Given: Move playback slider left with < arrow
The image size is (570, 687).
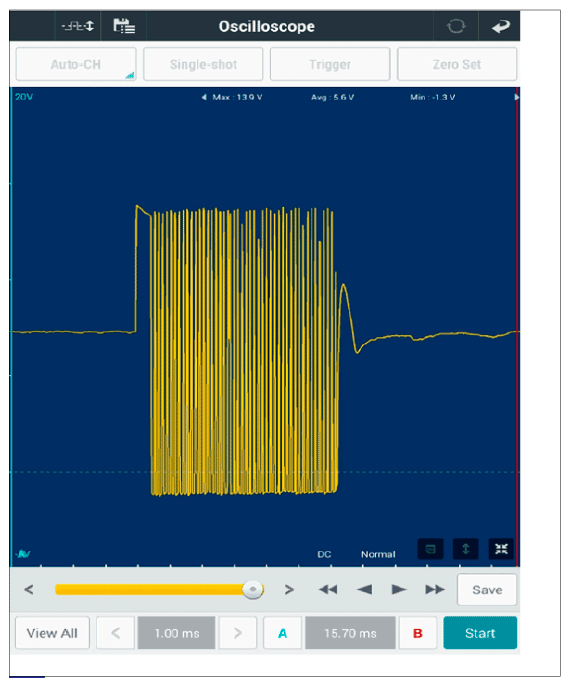Looking at the screenshot, I should point(29,590).
